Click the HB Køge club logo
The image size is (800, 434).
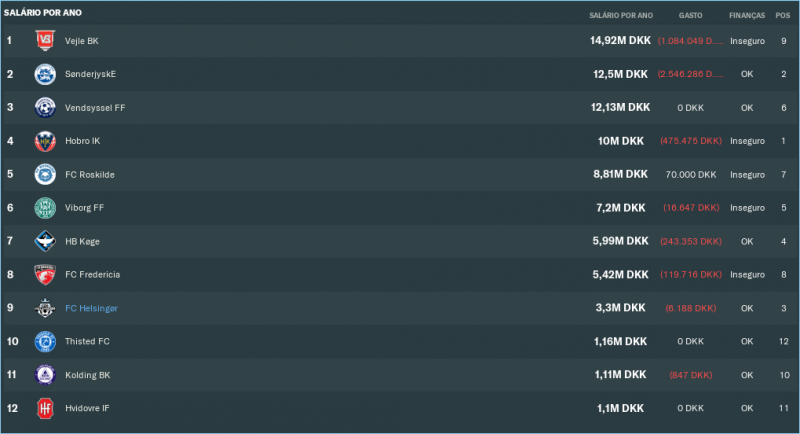pos(45,241)
